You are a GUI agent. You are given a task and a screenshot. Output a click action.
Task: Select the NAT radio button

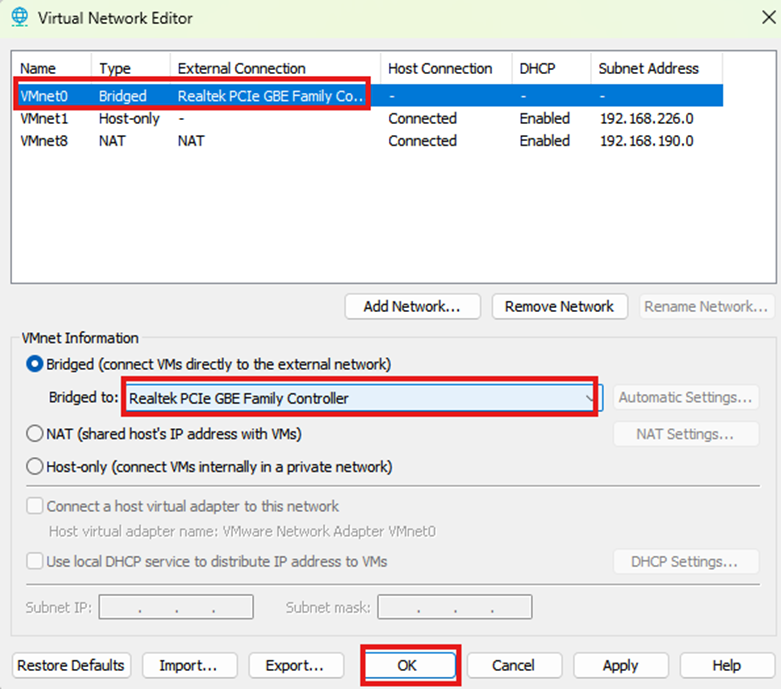point(34,433)
